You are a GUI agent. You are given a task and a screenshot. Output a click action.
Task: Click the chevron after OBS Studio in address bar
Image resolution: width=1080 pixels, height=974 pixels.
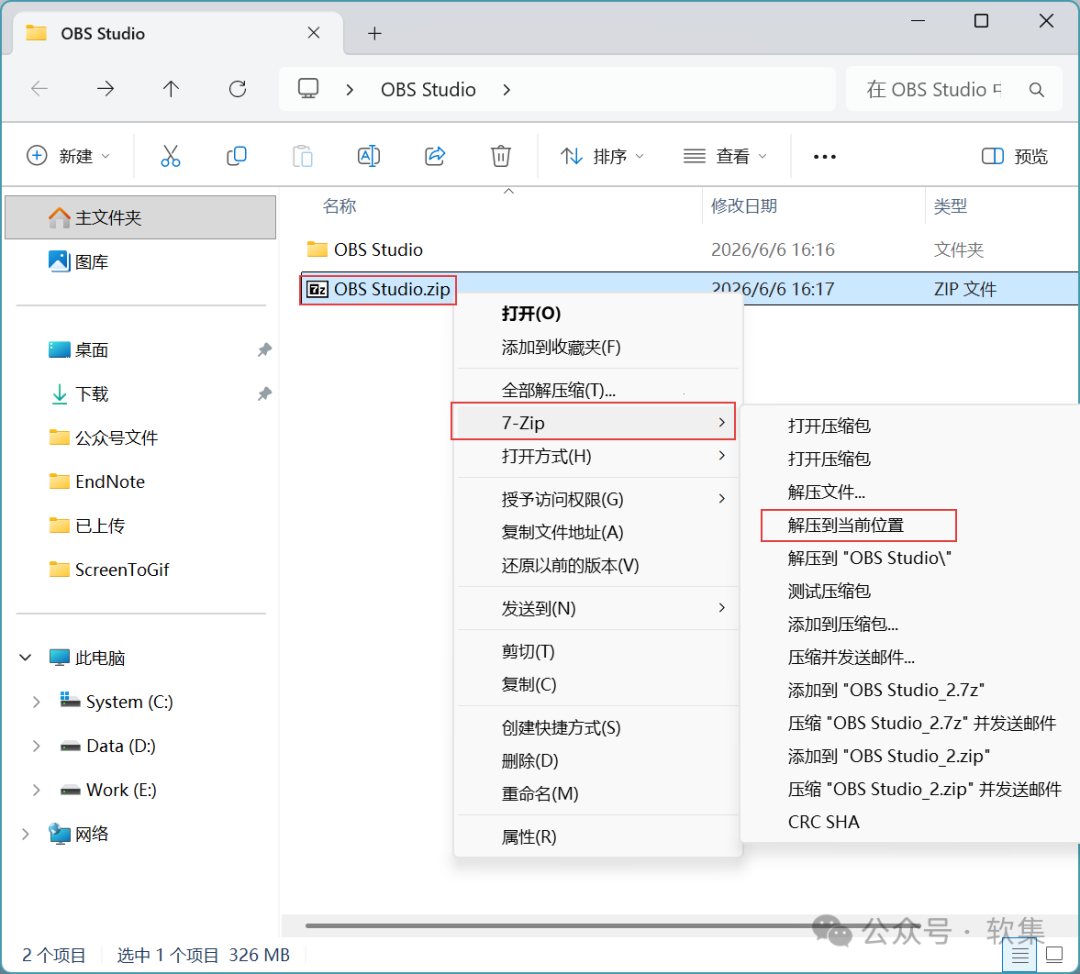coord(506,90)
